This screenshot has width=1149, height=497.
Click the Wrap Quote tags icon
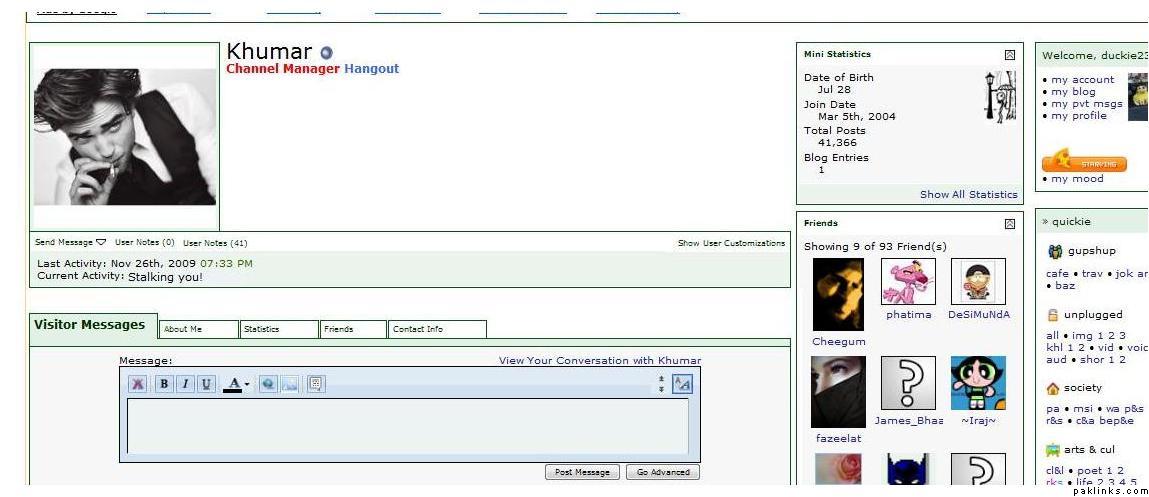(x=315, y=385)
